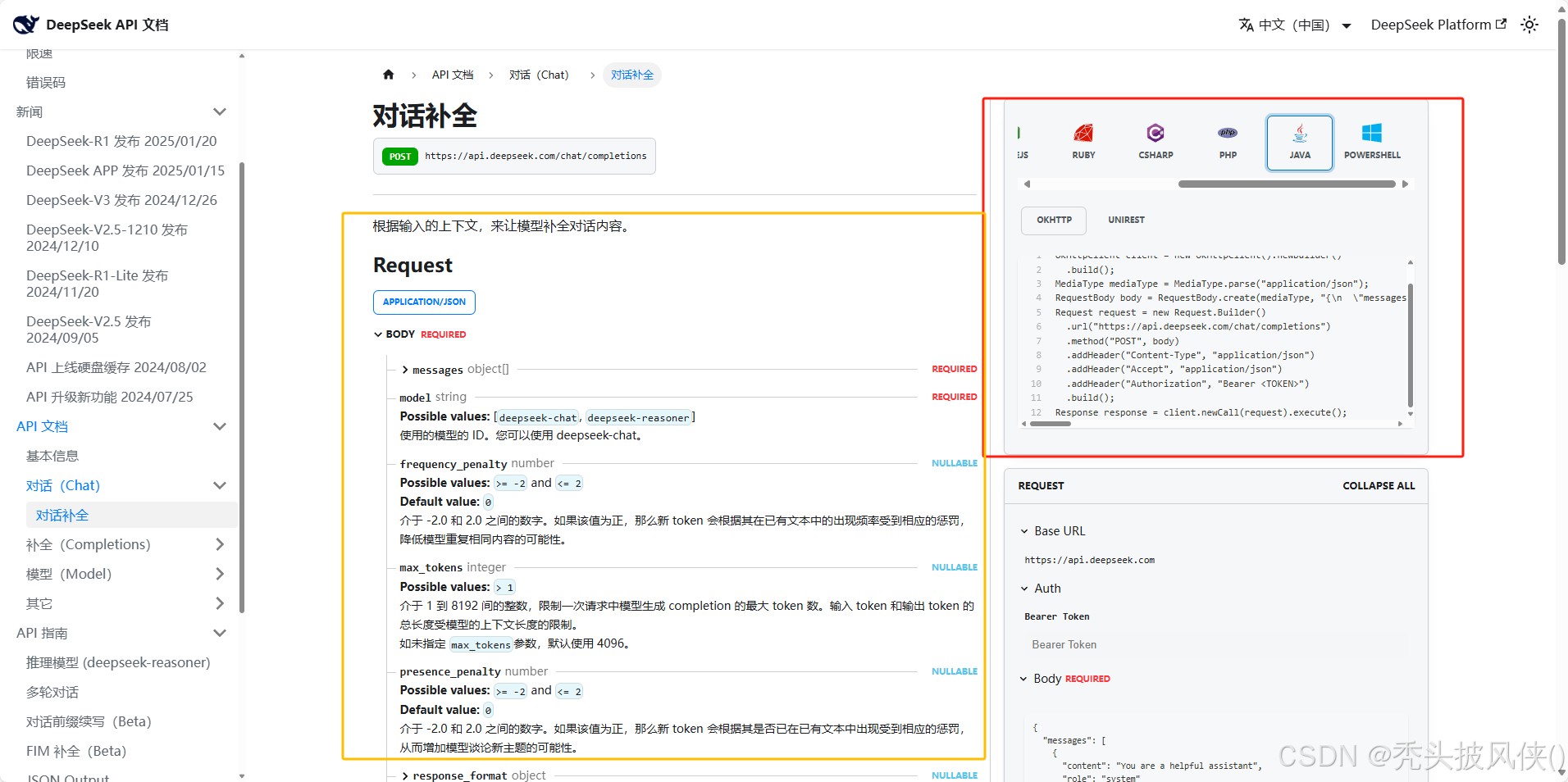This screenshot has width=1568, height=782.
Task: Click the code sample vertical scrollbar
Action: [x=1410, y=344]
